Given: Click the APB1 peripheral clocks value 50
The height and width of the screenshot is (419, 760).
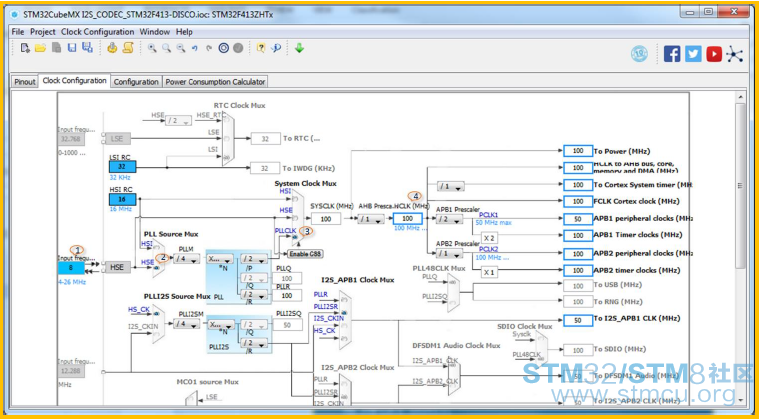Looking at the screenshot, I should pos(578,219).
